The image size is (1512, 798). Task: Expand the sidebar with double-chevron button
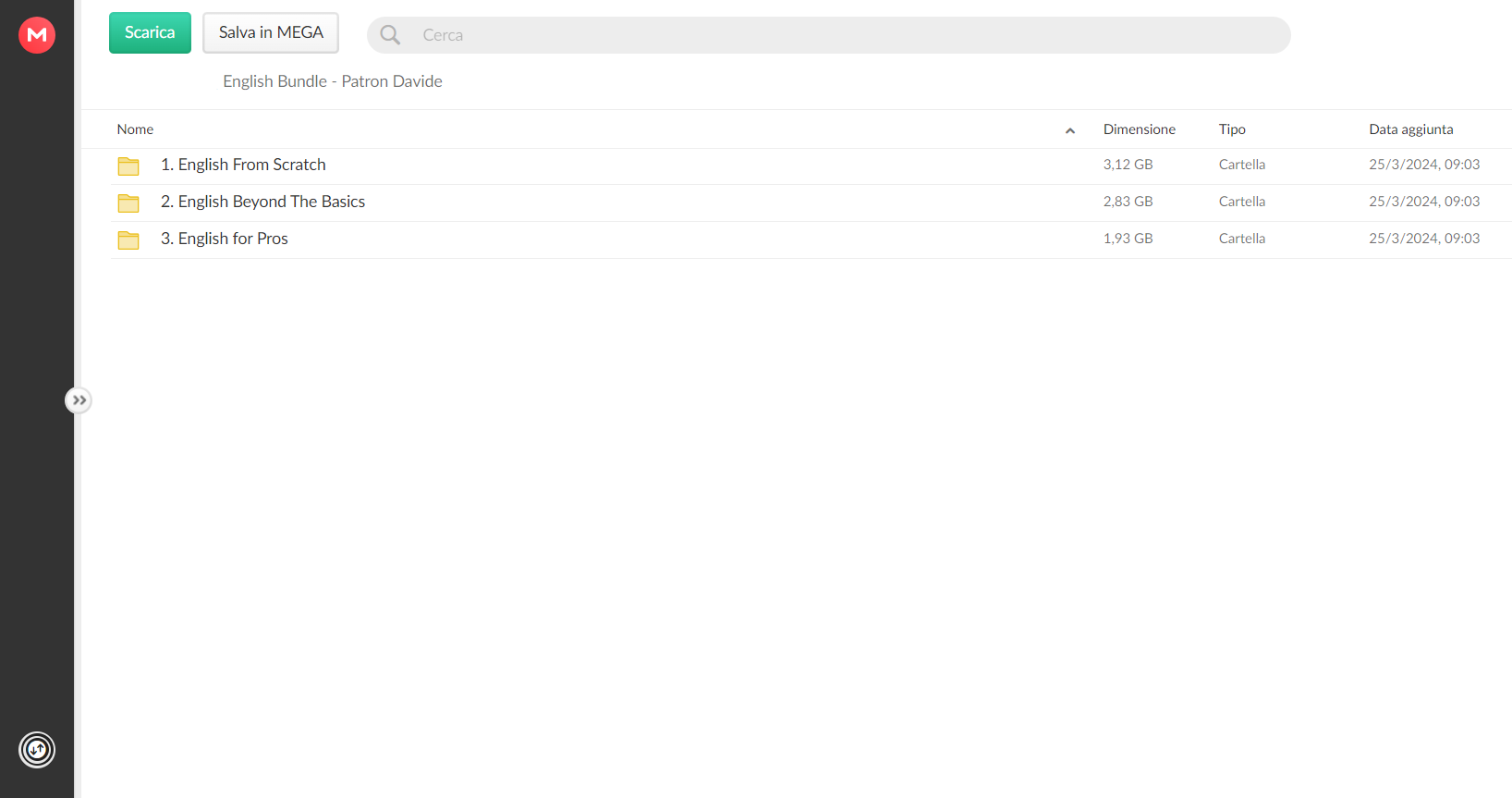tap(79, 400)
